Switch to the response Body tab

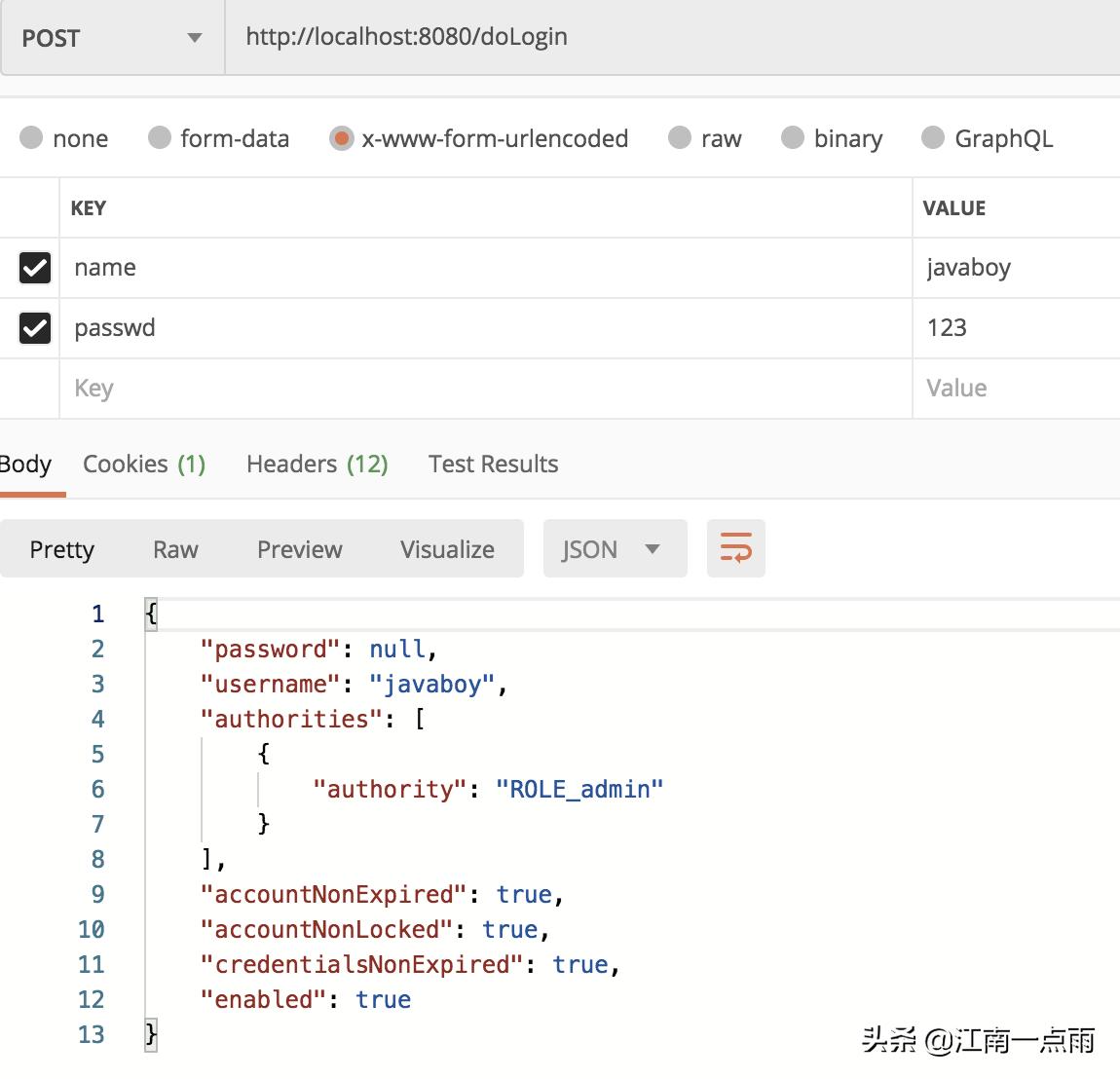click(x=25, y=465)
